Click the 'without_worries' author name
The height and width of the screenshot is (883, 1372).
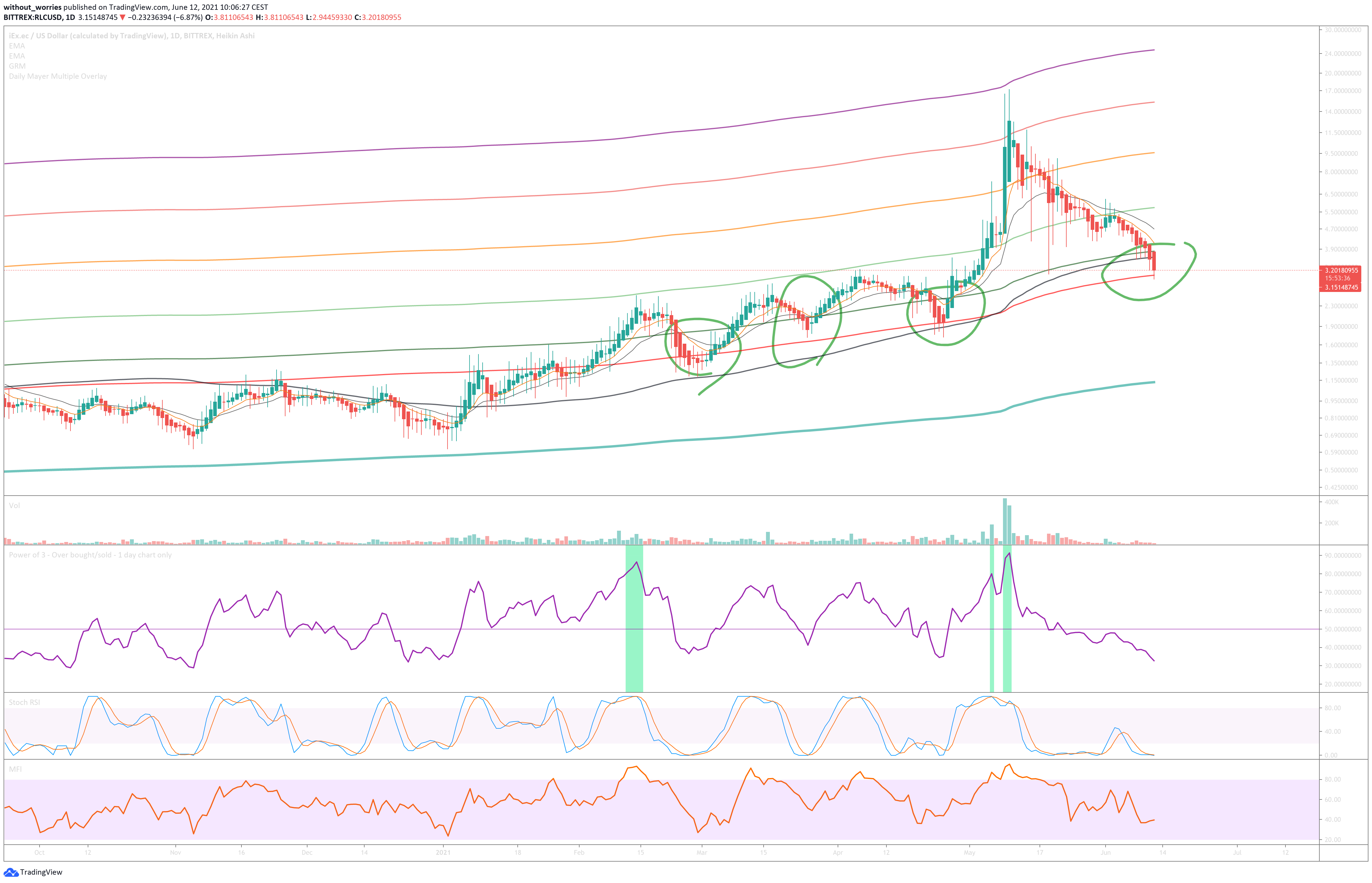point(33,7)
